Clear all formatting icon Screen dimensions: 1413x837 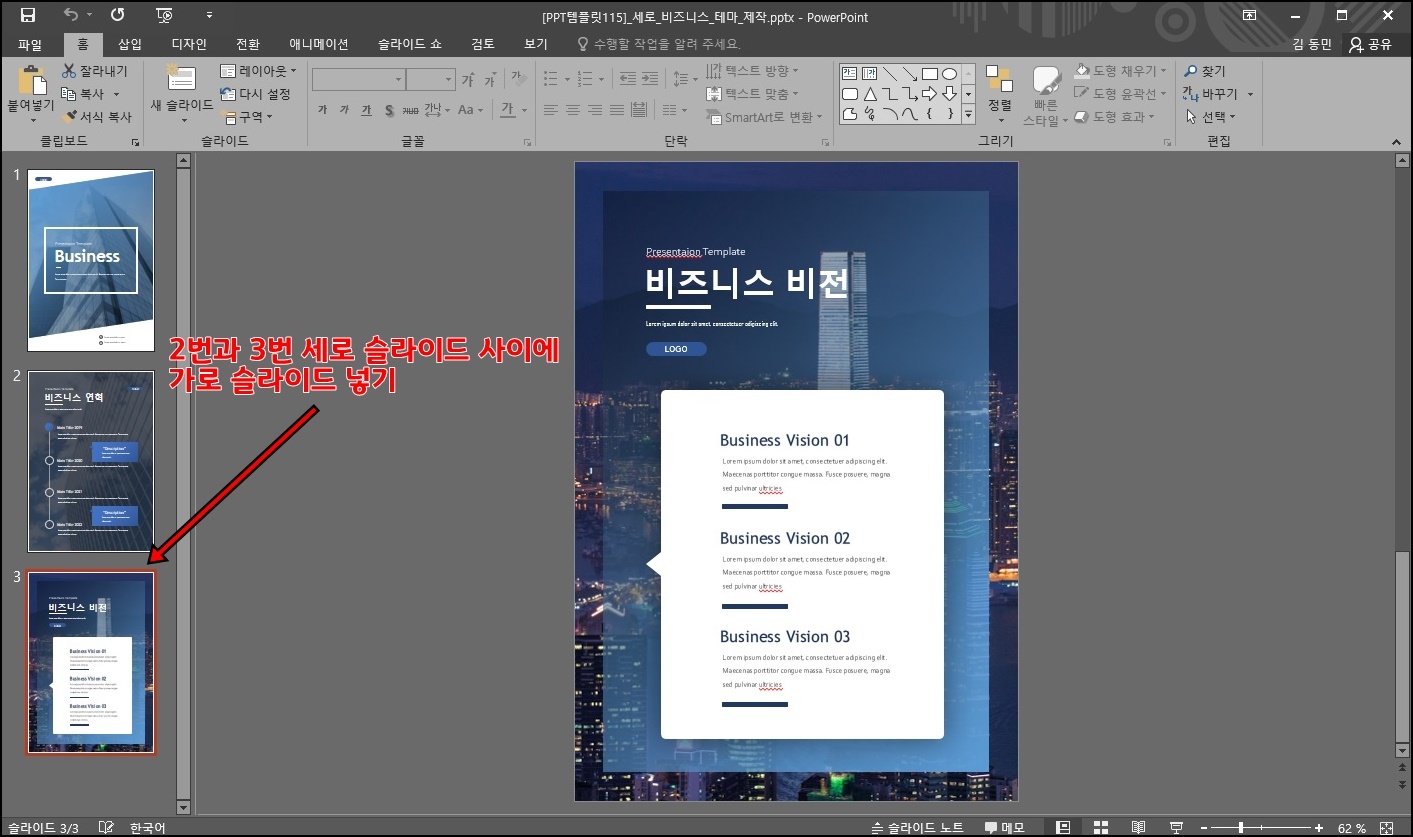click(x=518, y=80)
